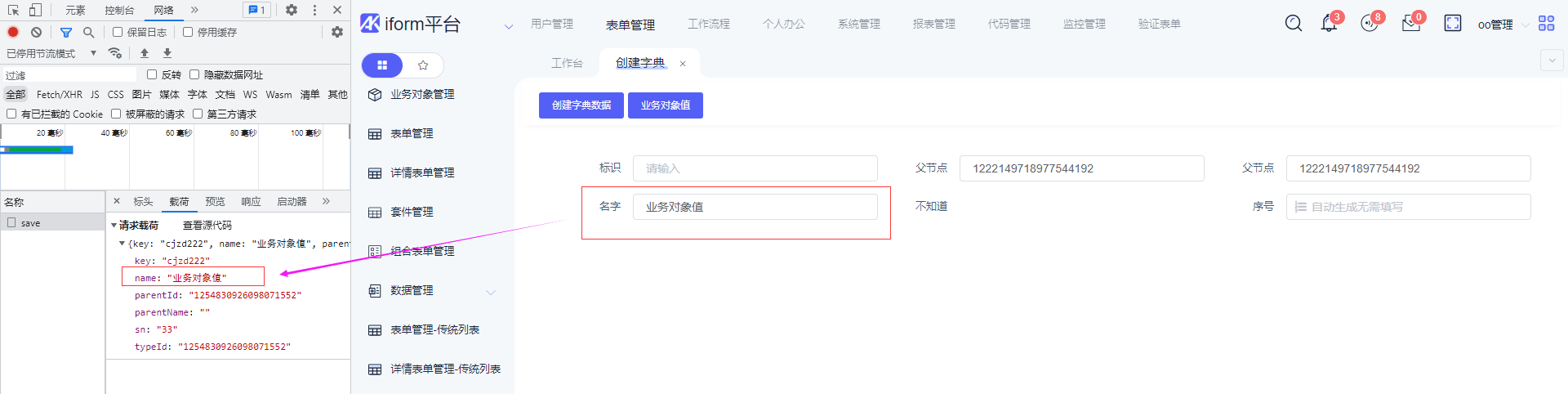Open the oo管理 user dropdown

click(1501, 25)
